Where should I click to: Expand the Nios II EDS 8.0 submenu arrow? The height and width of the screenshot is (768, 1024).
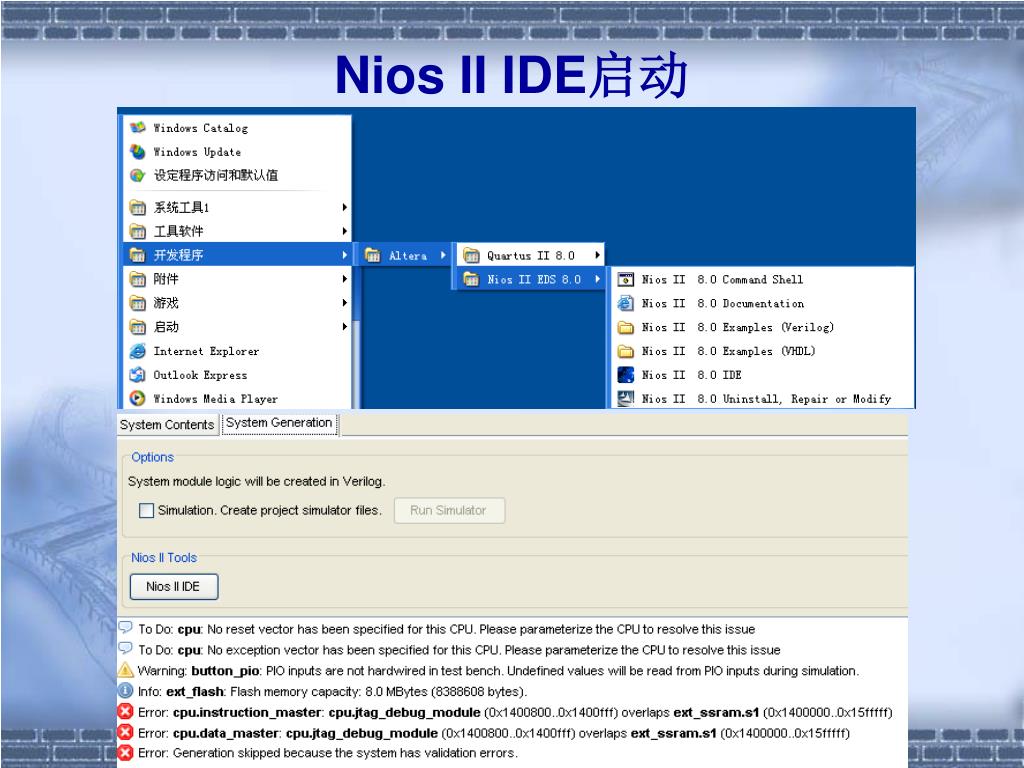(x=597, y=280)
